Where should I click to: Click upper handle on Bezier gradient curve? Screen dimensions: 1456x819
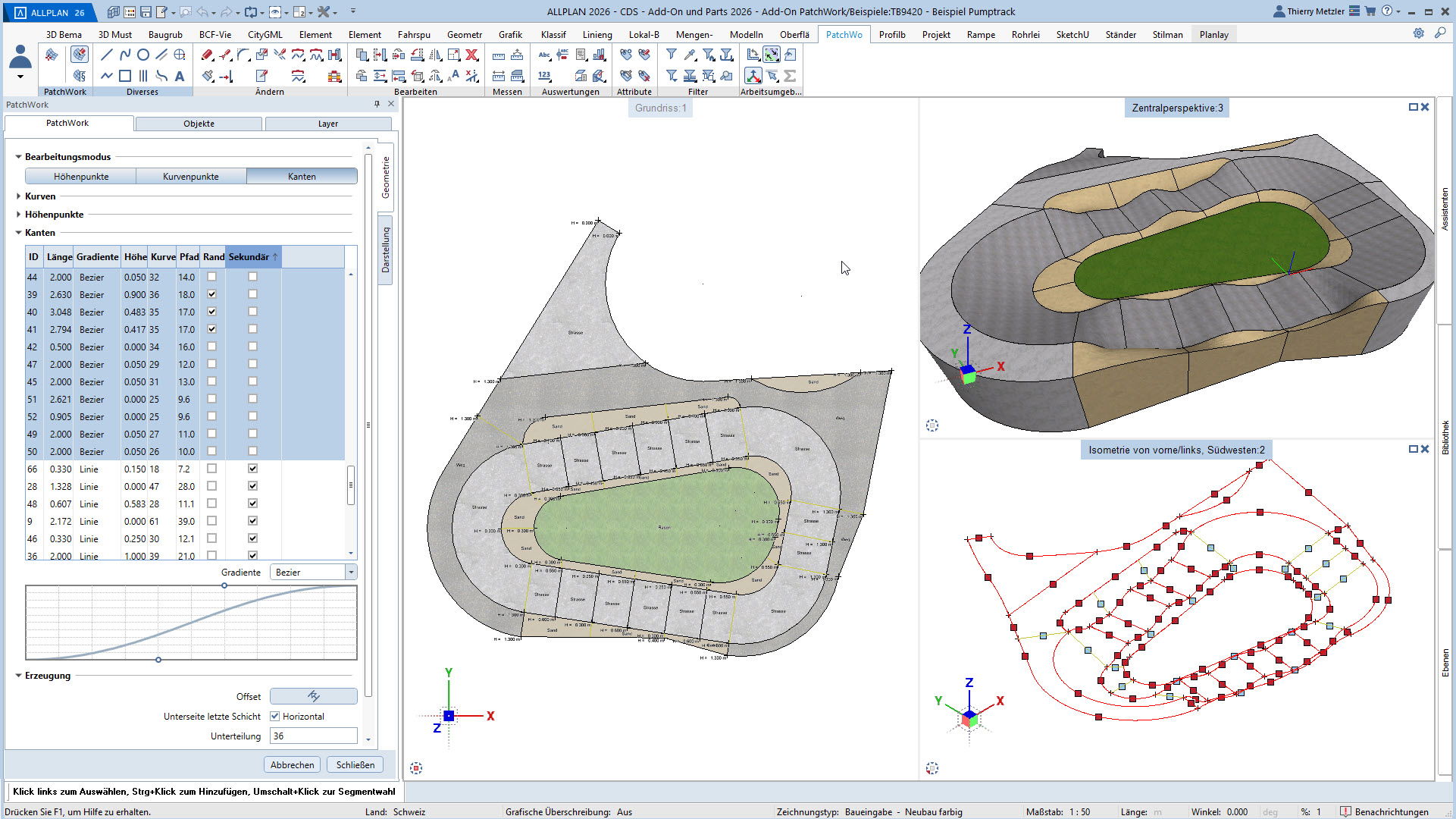(x=224, y=585)
